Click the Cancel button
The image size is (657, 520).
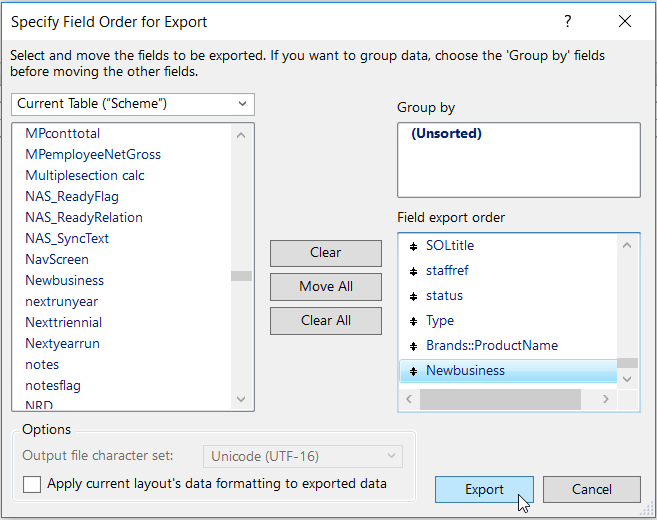click(591, 489)
